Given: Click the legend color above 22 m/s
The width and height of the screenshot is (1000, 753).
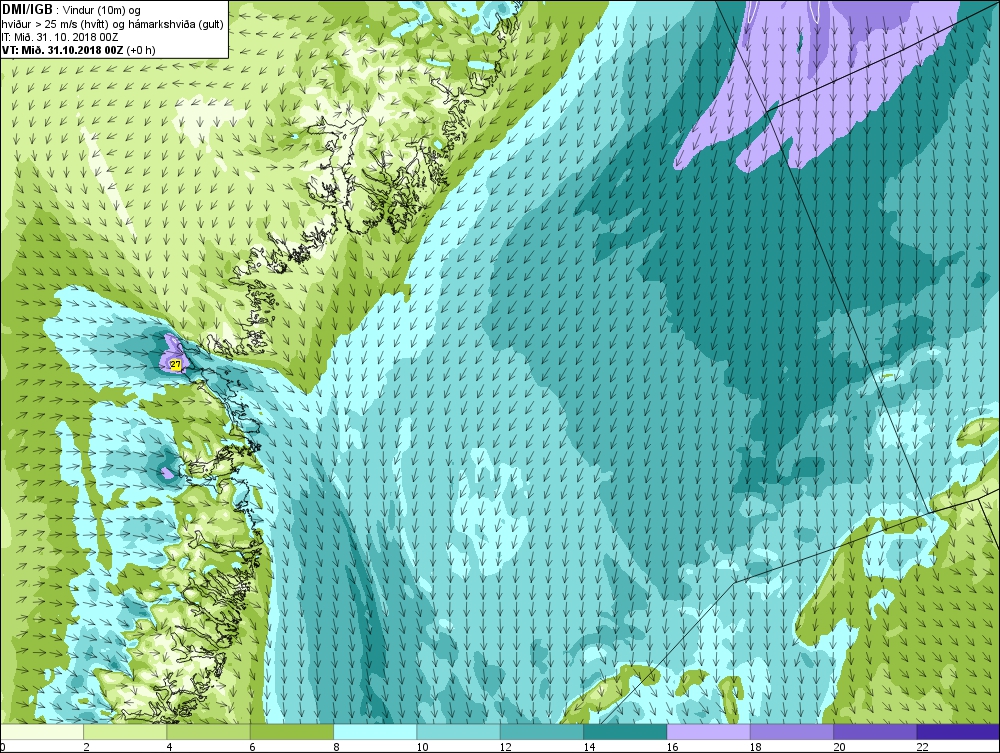Looking at the screenshot, I should [x=958, y=732].
